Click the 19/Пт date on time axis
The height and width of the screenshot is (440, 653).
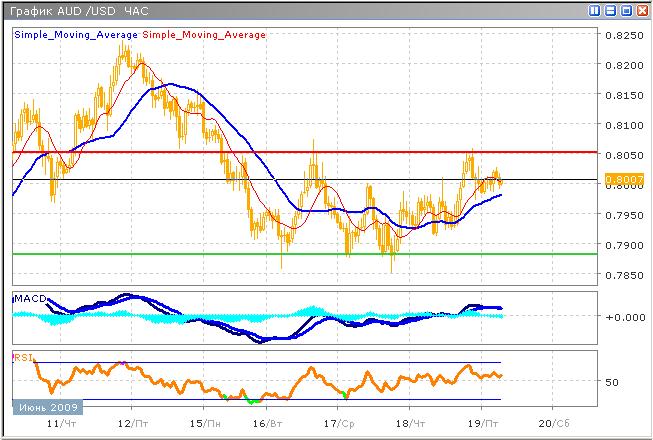(x=483, y=424)
